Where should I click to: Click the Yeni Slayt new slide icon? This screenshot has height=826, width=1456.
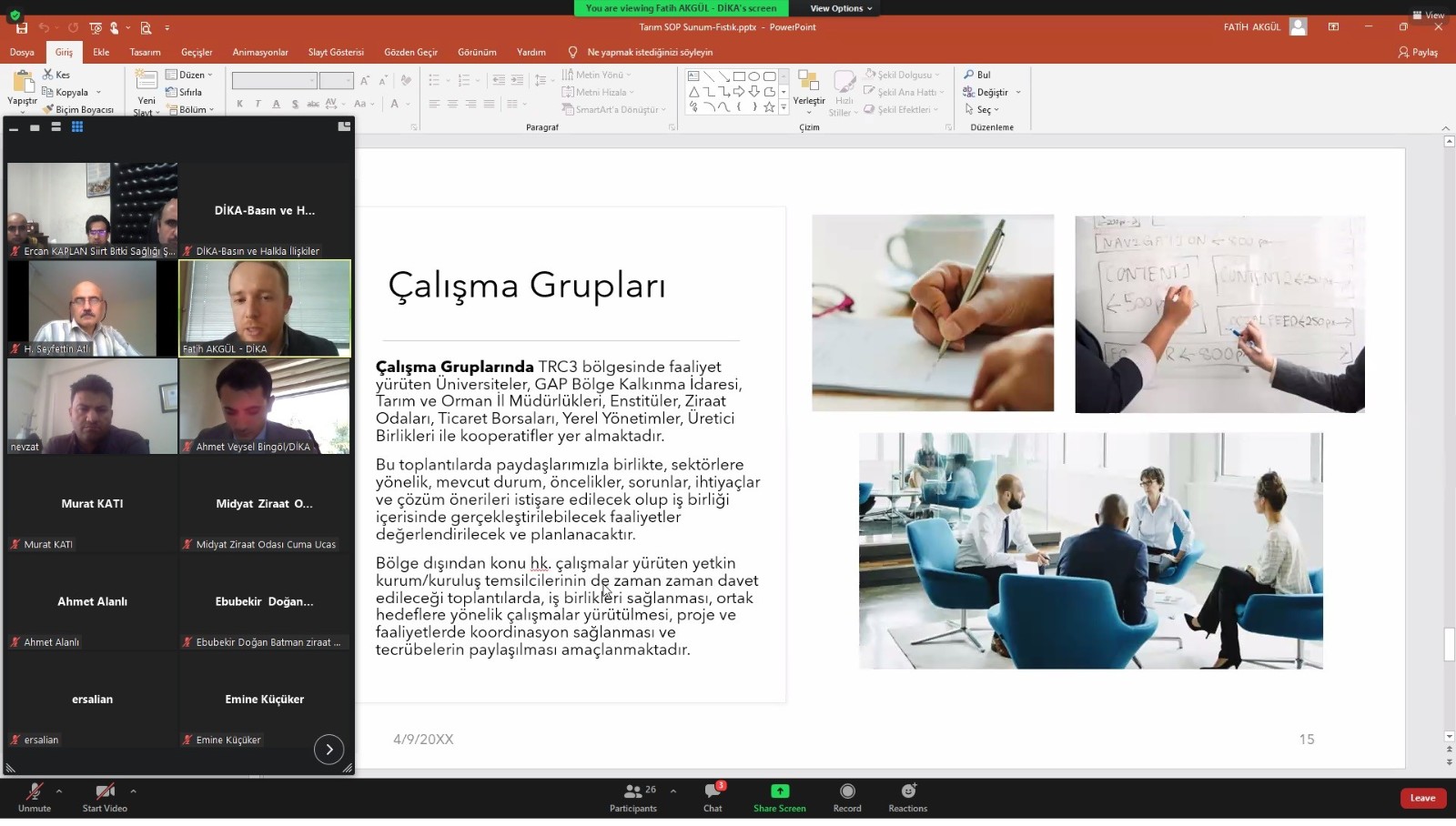(147, 80)
